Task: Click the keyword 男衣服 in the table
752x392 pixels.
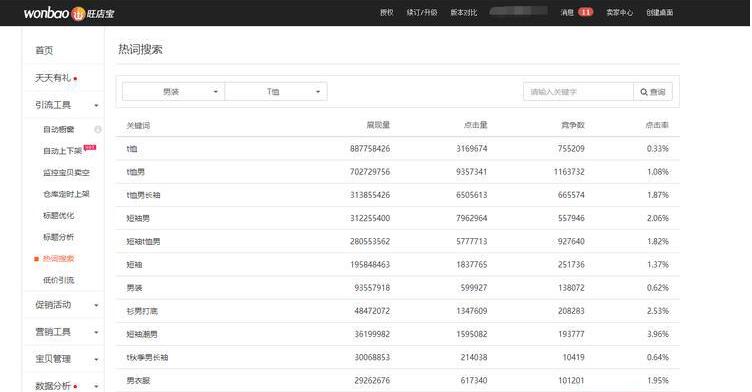Action: coord(138,380)
